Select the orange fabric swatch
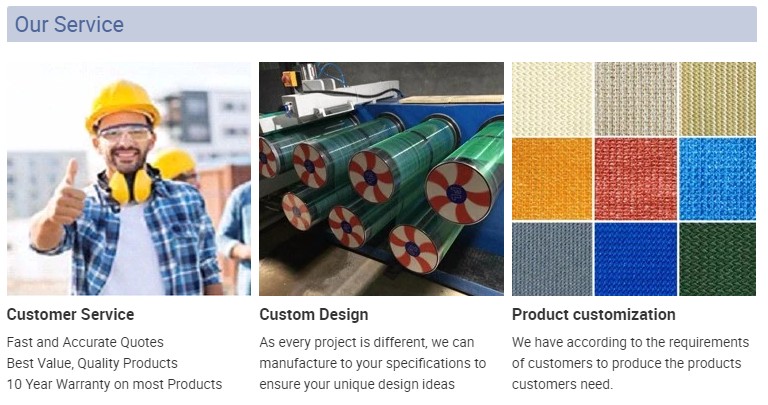 pyautogui.click(x=552, y=179)
